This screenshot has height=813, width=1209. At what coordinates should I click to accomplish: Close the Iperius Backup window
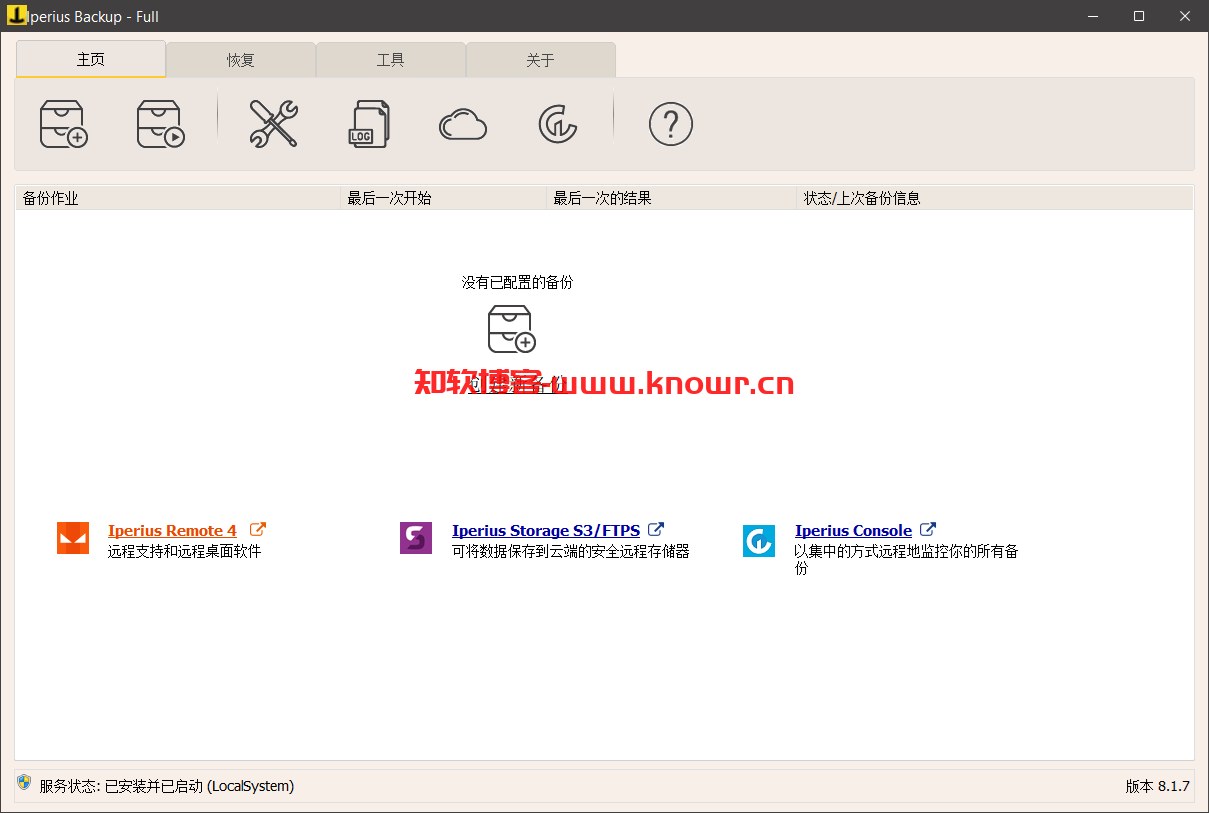tap(1185, 16)
